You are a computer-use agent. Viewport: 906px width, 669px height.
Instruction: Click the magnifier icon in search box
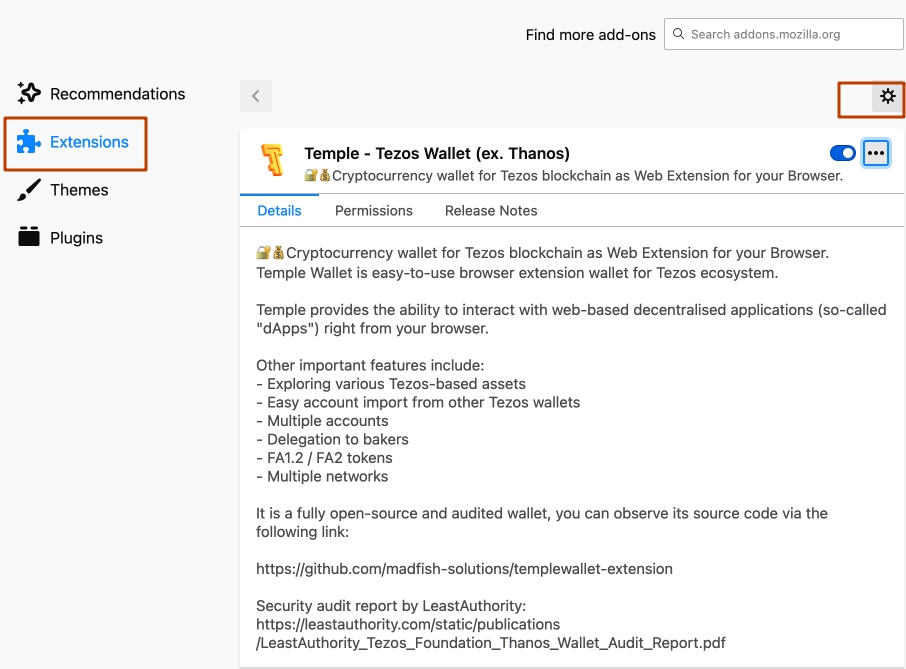coord(678,34)
